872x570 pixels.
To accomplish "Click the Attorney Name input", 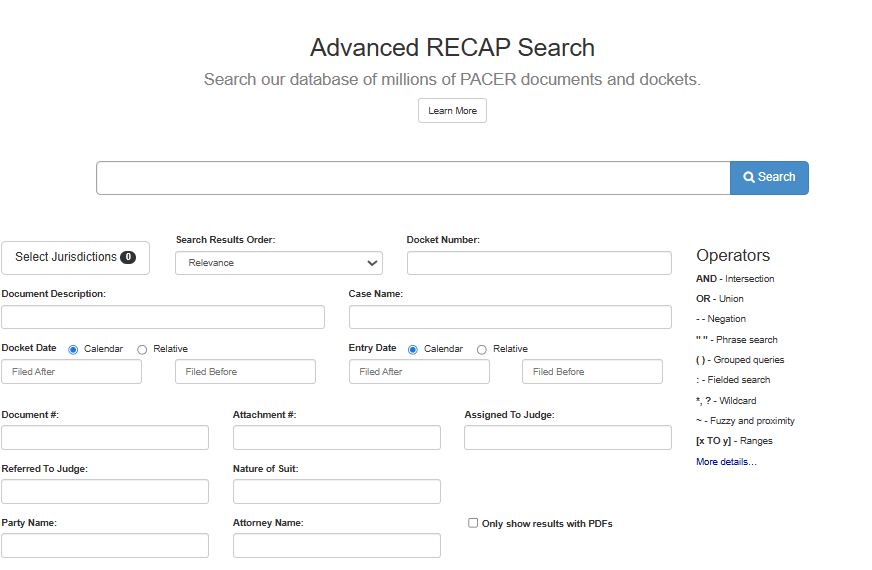I will (336, 546).
